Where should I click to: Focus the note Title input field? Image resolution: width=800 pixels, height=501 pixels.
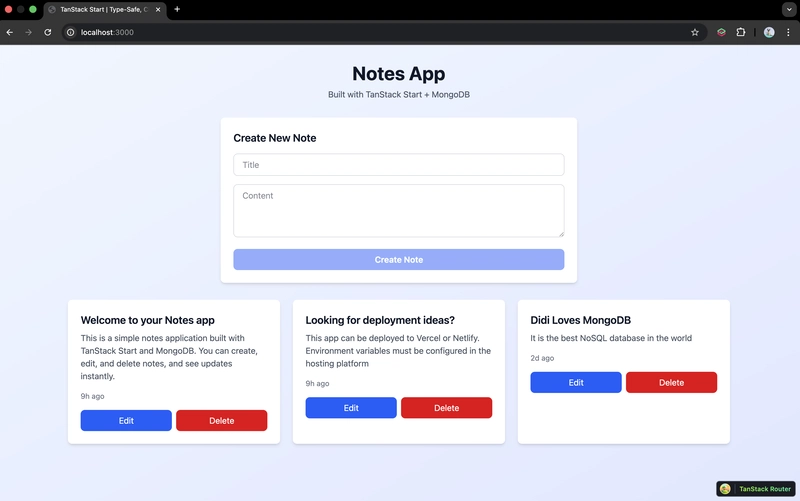398,165
